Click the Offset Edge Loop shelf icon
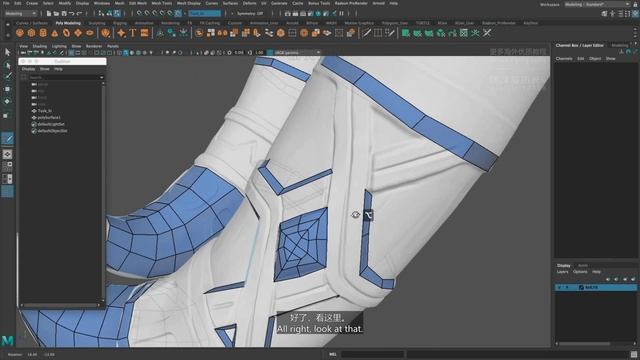640x360 pixels. 390,33
